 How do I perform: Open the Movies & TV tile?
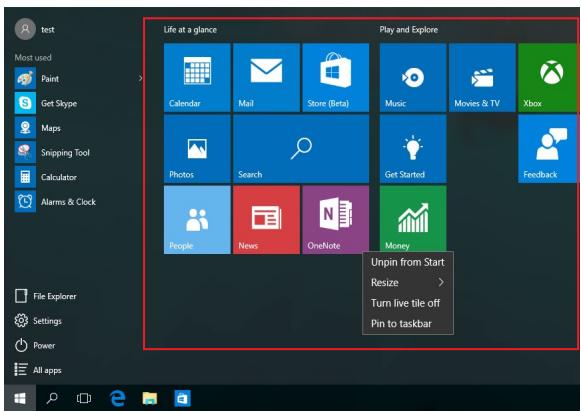click(x=482, y=77)
